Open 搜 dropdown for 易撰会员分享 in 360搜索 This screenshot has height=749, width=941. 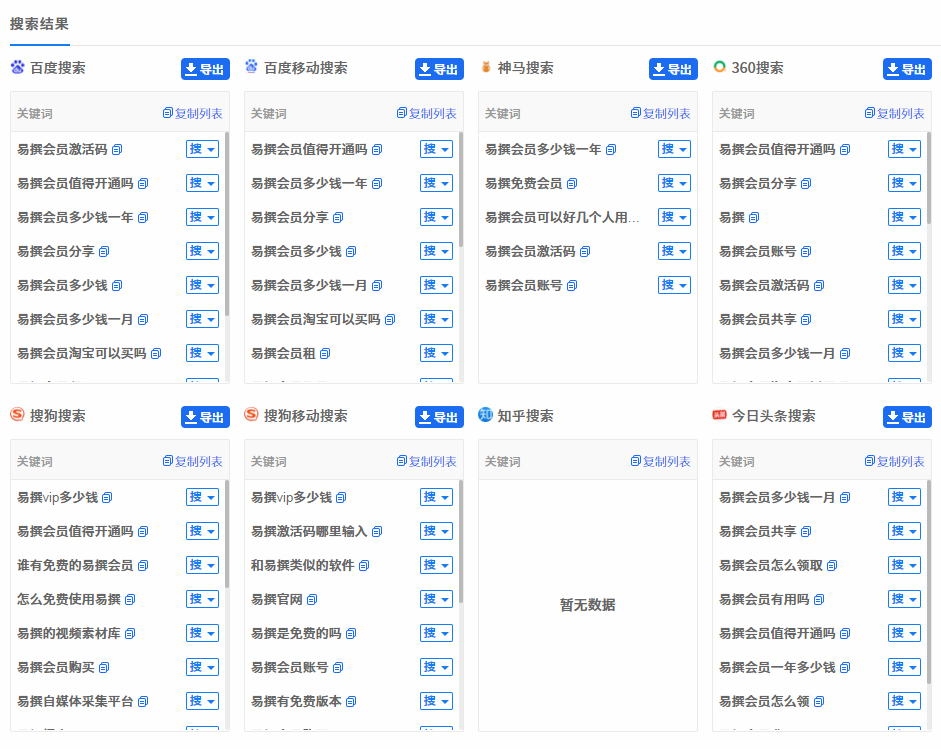[x=904, y=183]
